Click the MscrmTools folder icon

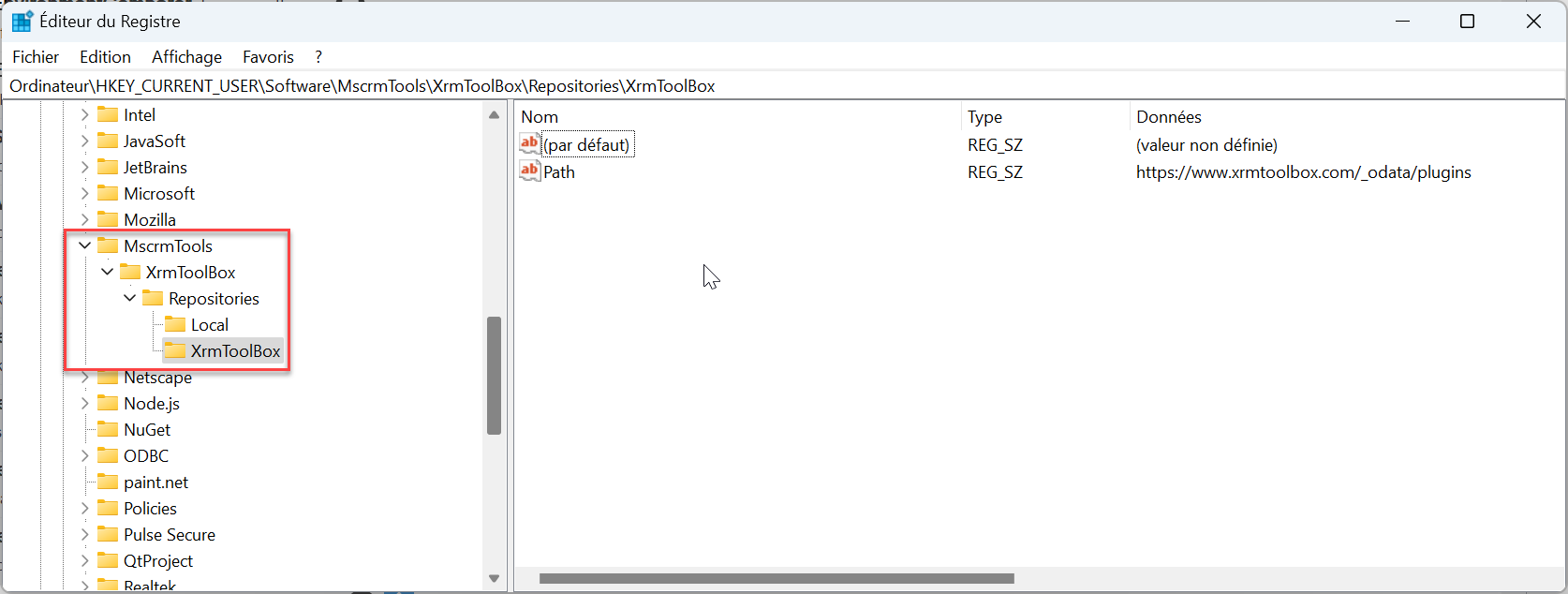coord(108,245)
